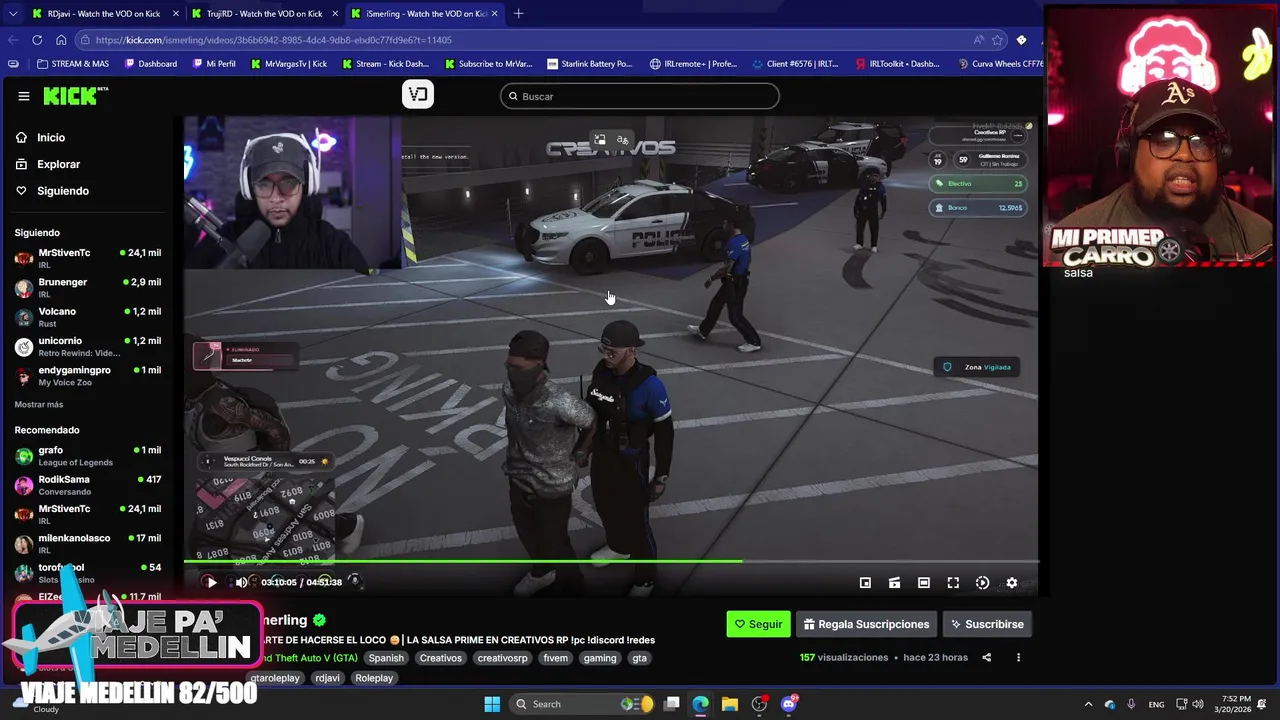Screen dimensions: 1280x720
Task: Select the gta tag
Action: coord(639,658)
